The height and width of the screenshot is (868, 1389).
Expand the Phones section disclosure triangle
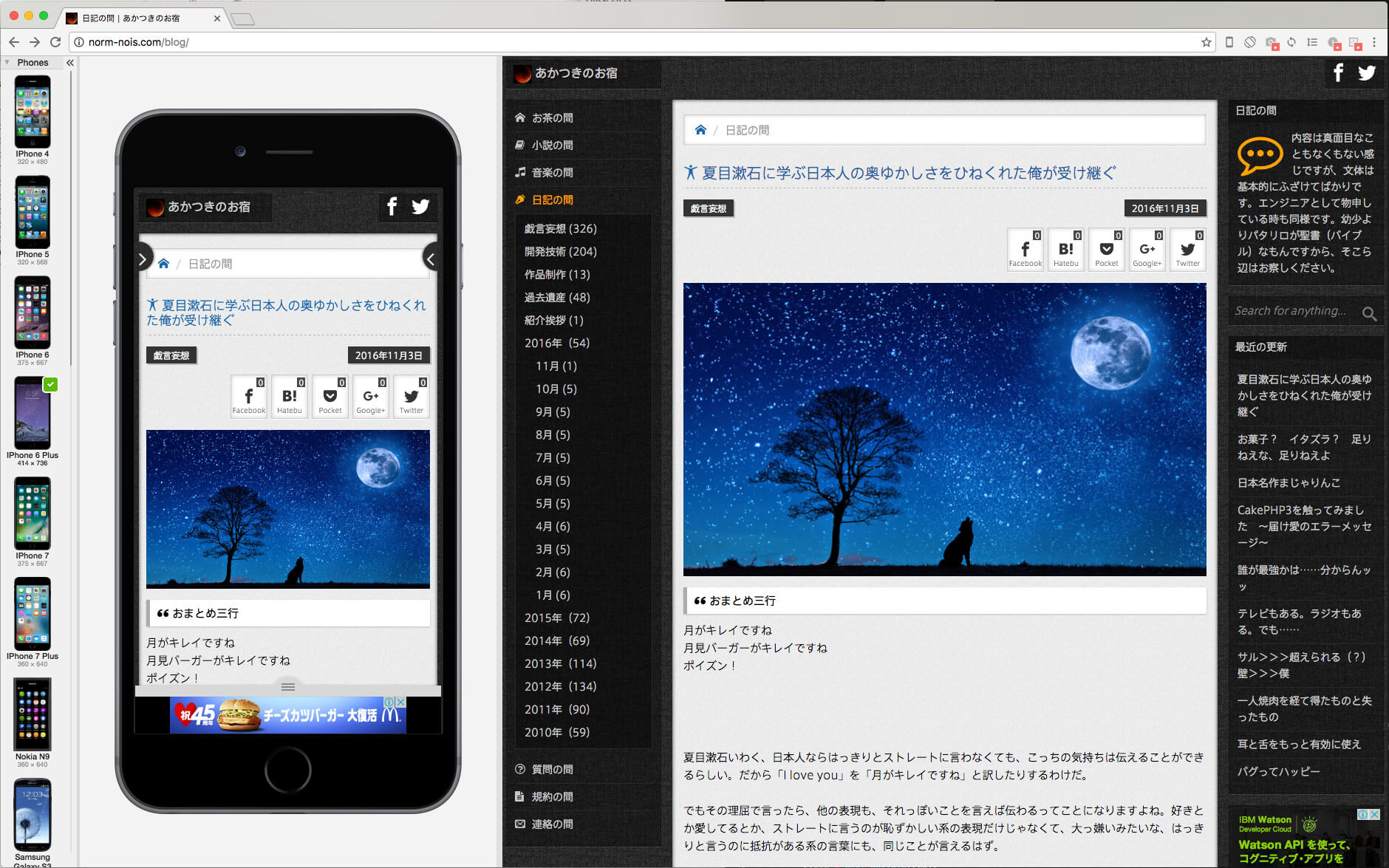coord(7,63)
